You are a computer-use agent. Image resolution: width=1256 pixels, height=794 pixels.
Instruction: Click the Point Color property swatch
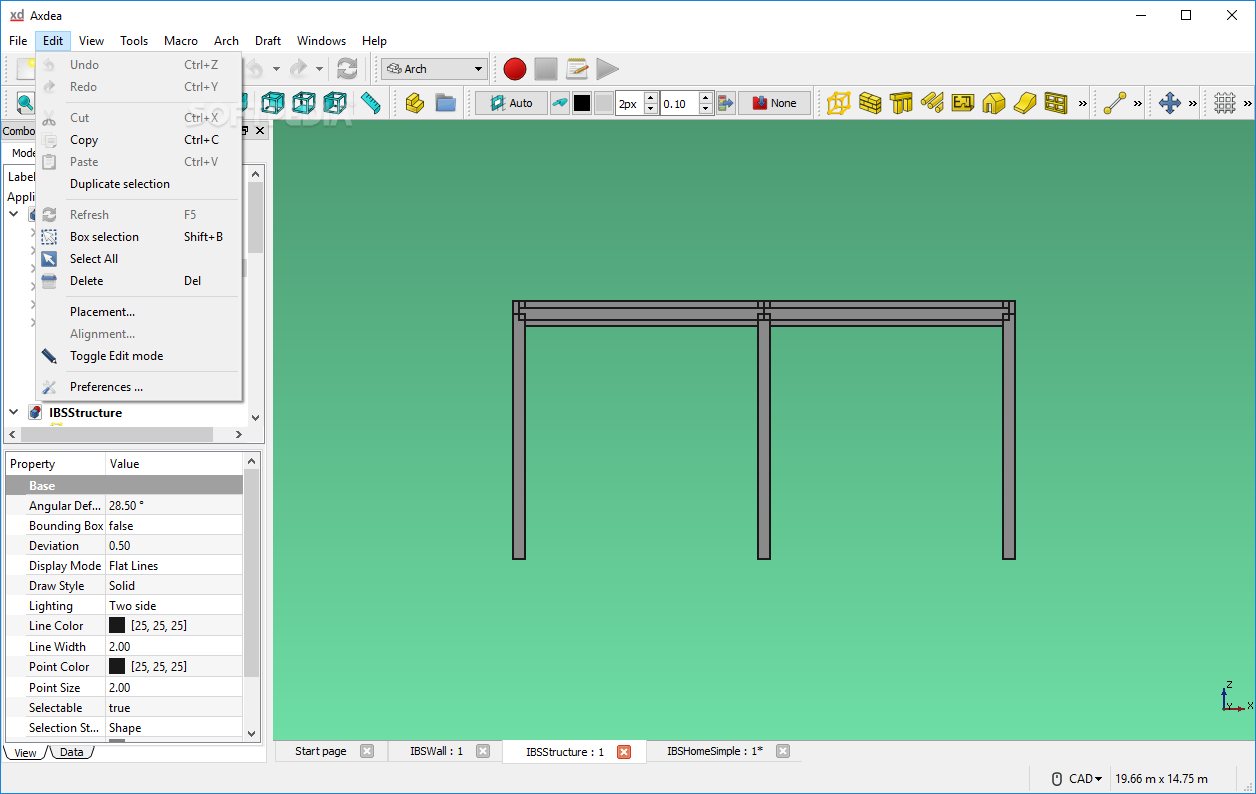point(117,667)
